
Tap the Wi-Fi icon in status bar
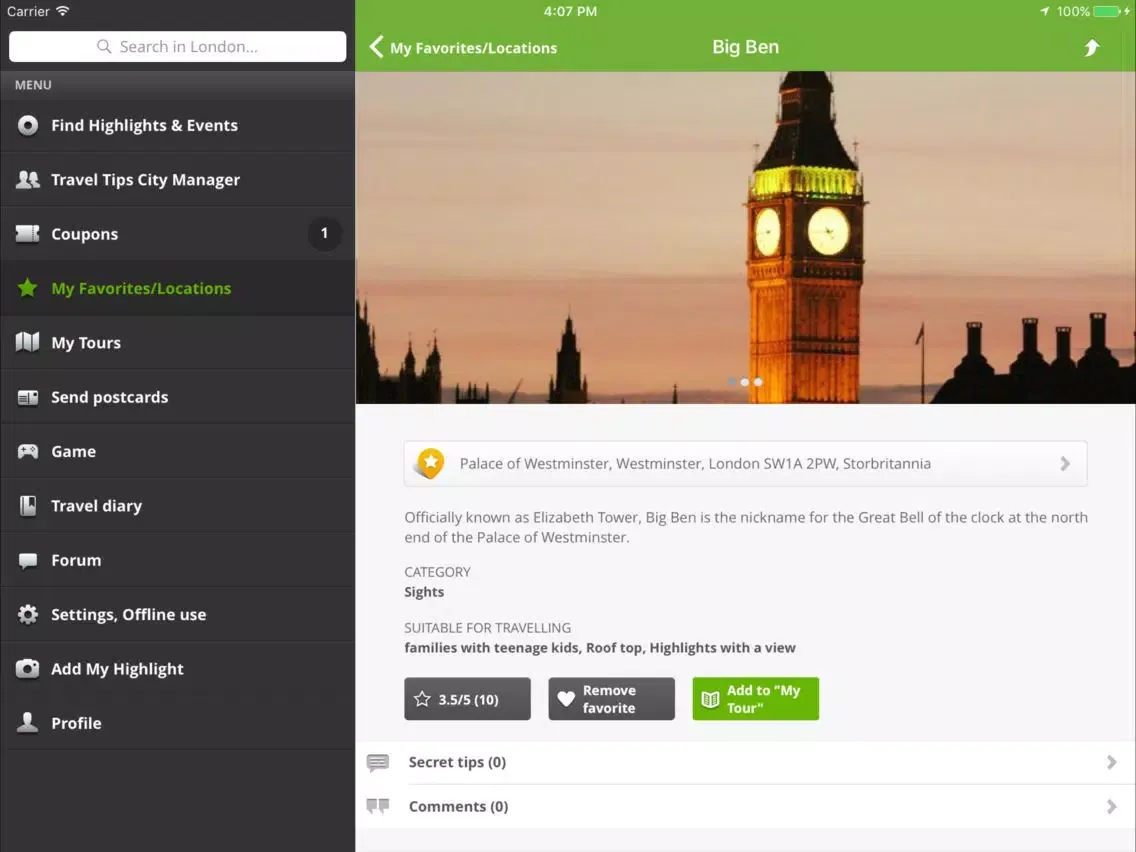[63, 11]
